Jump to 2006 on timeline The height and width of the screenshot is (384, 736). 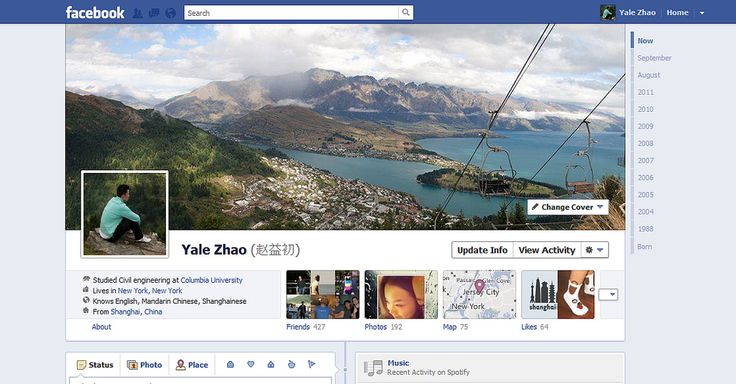[x=645, y=177]
